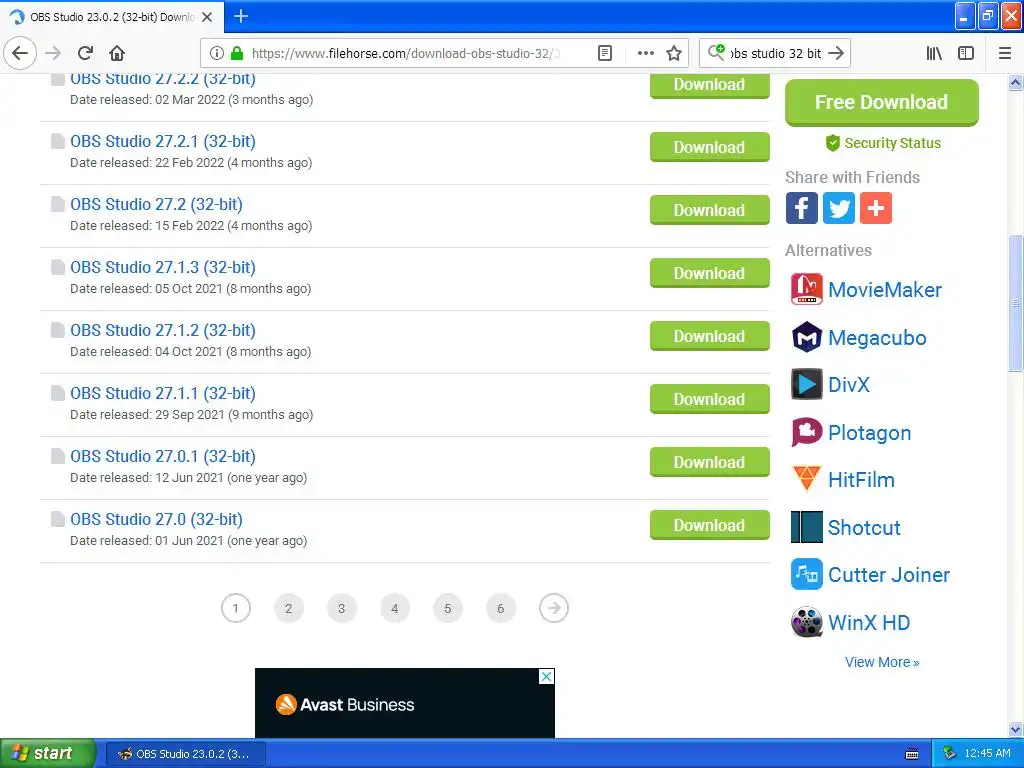Image resolution: width=1024 pixels, height=768 pixels.
Task: Open OBS Studio 27.1.3 (32-bit) title link
Action: click(163, 267)
